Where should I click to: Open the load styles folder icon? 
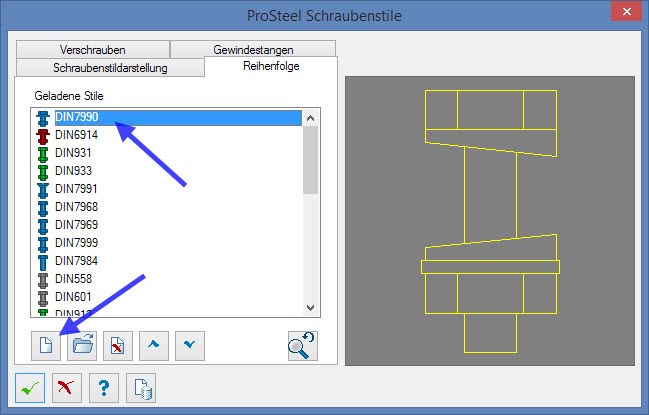tap(82, 345)
